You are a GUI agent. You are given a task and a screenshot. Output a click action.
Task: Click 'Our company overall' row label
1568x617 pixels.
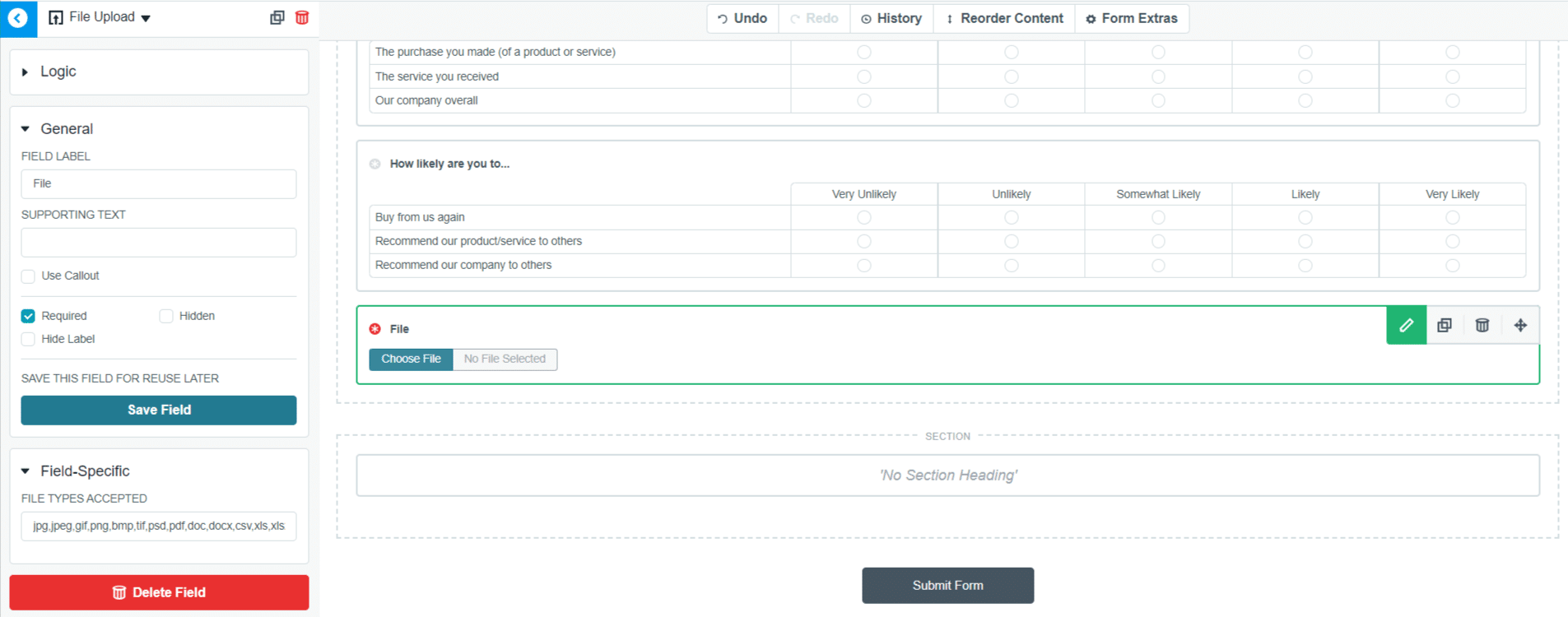point(426,100)
